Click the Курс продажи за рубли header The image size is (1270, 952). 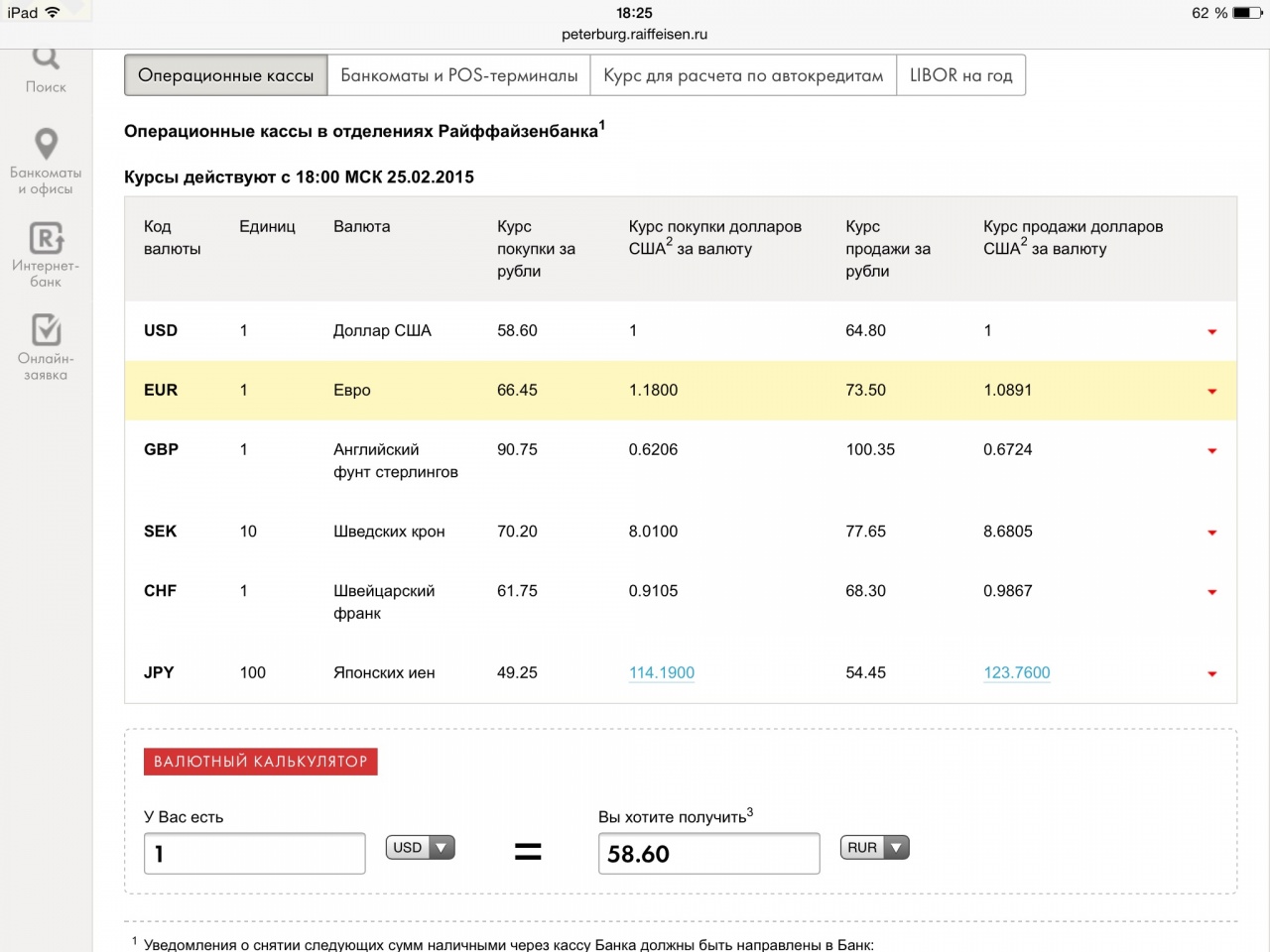pos(888,249)
